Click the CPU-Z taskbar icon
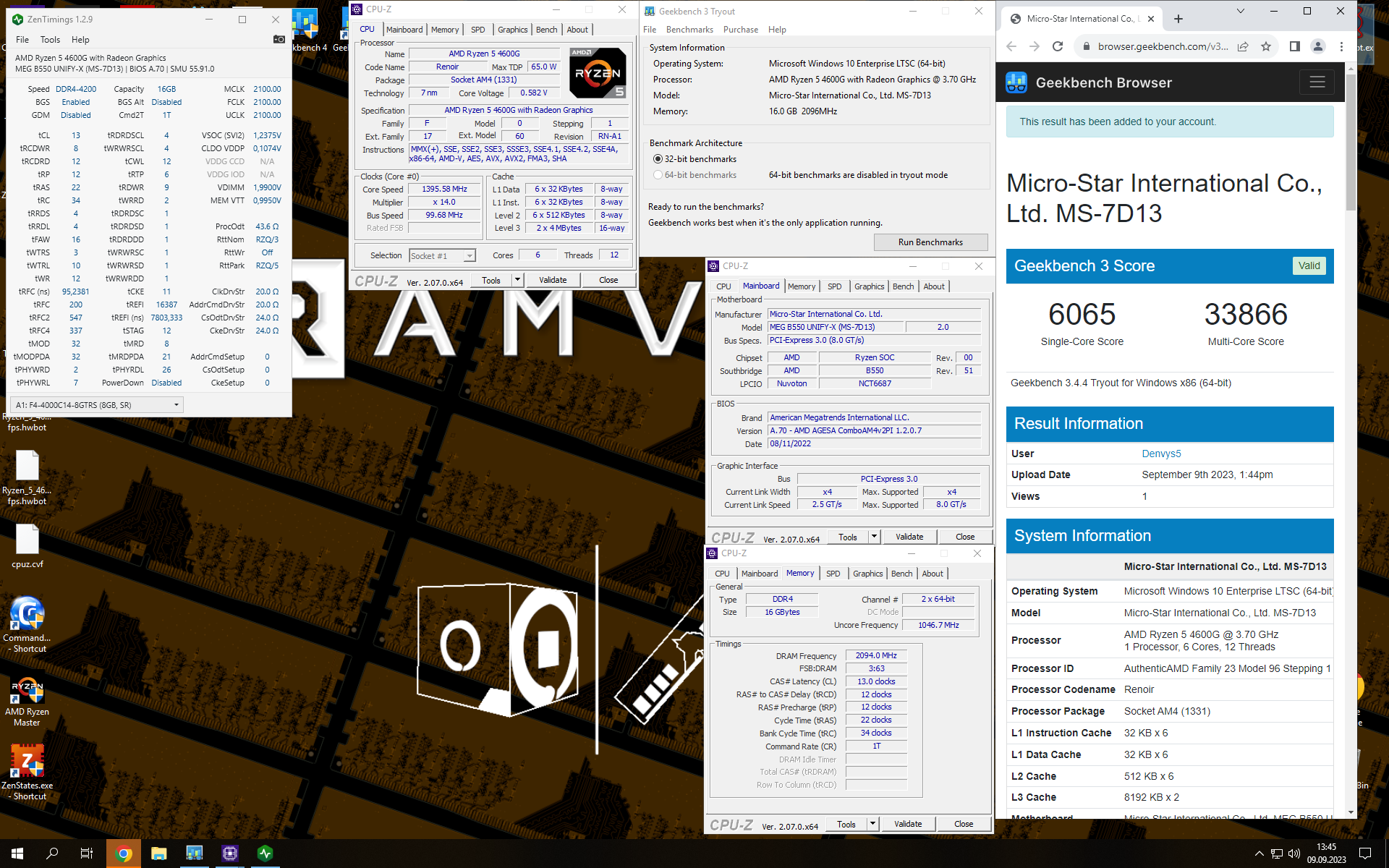This screenshot has width=1389, height=868. point(230,854)
